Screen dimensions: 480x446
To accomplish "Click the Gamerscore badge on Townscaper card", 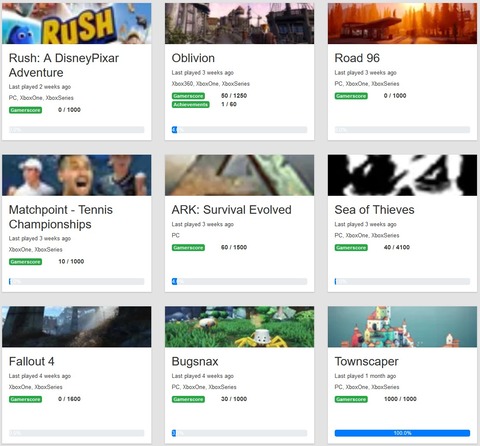I will 351,399.
